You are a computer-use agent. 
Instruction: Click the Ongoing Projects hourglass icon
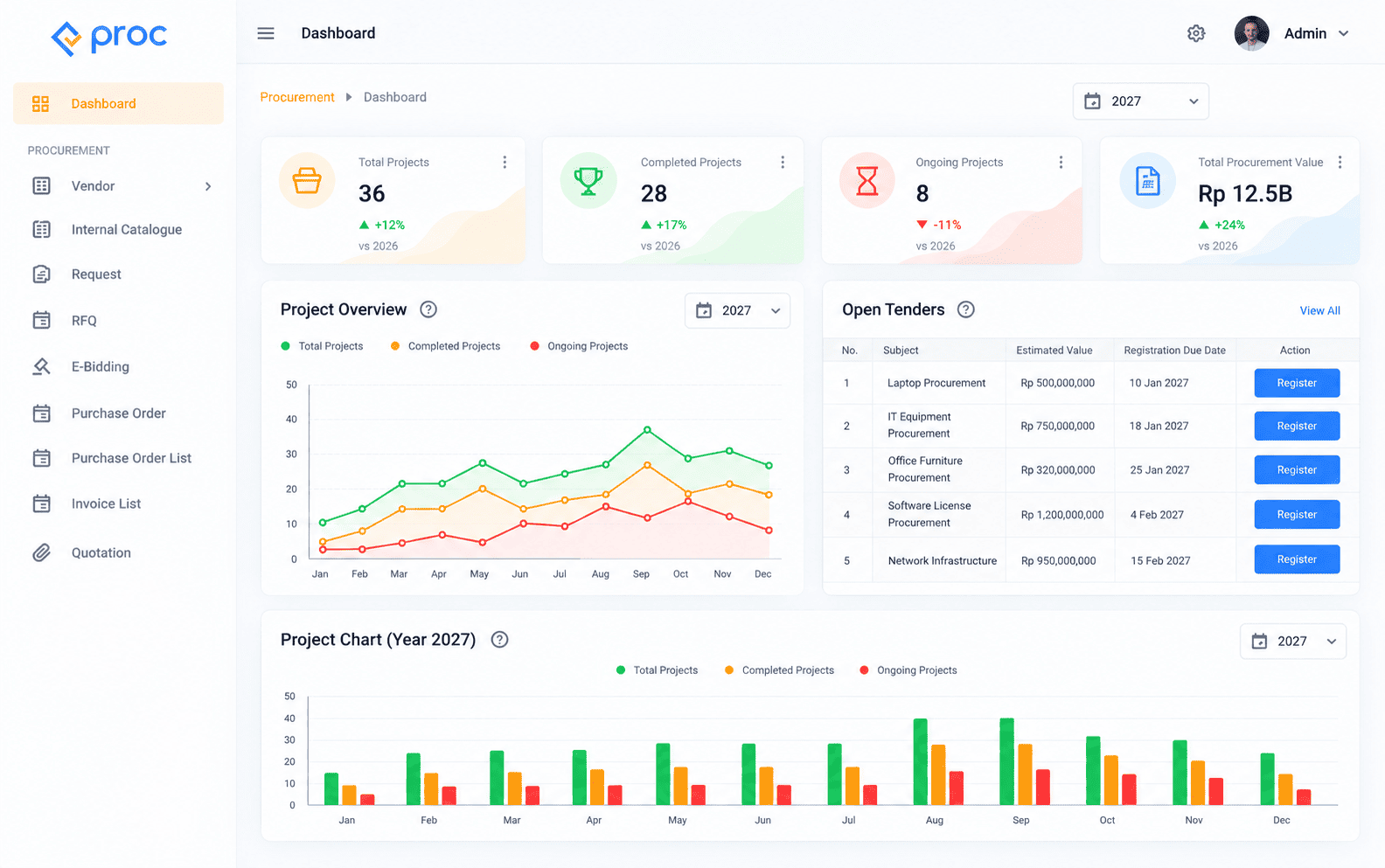coord(866,180)
